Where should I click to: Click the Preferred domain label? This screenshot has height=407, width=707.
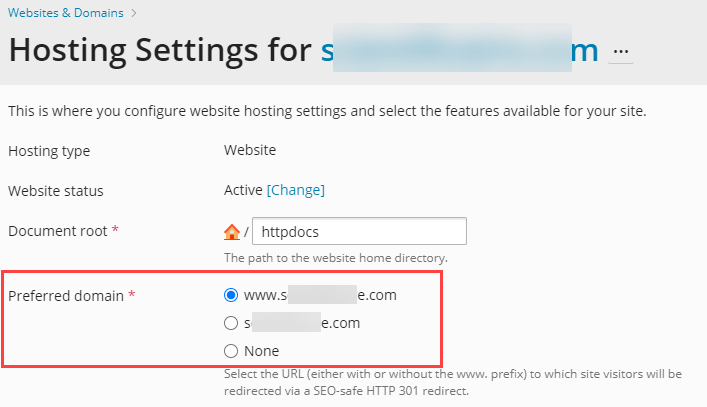(66, 296)
